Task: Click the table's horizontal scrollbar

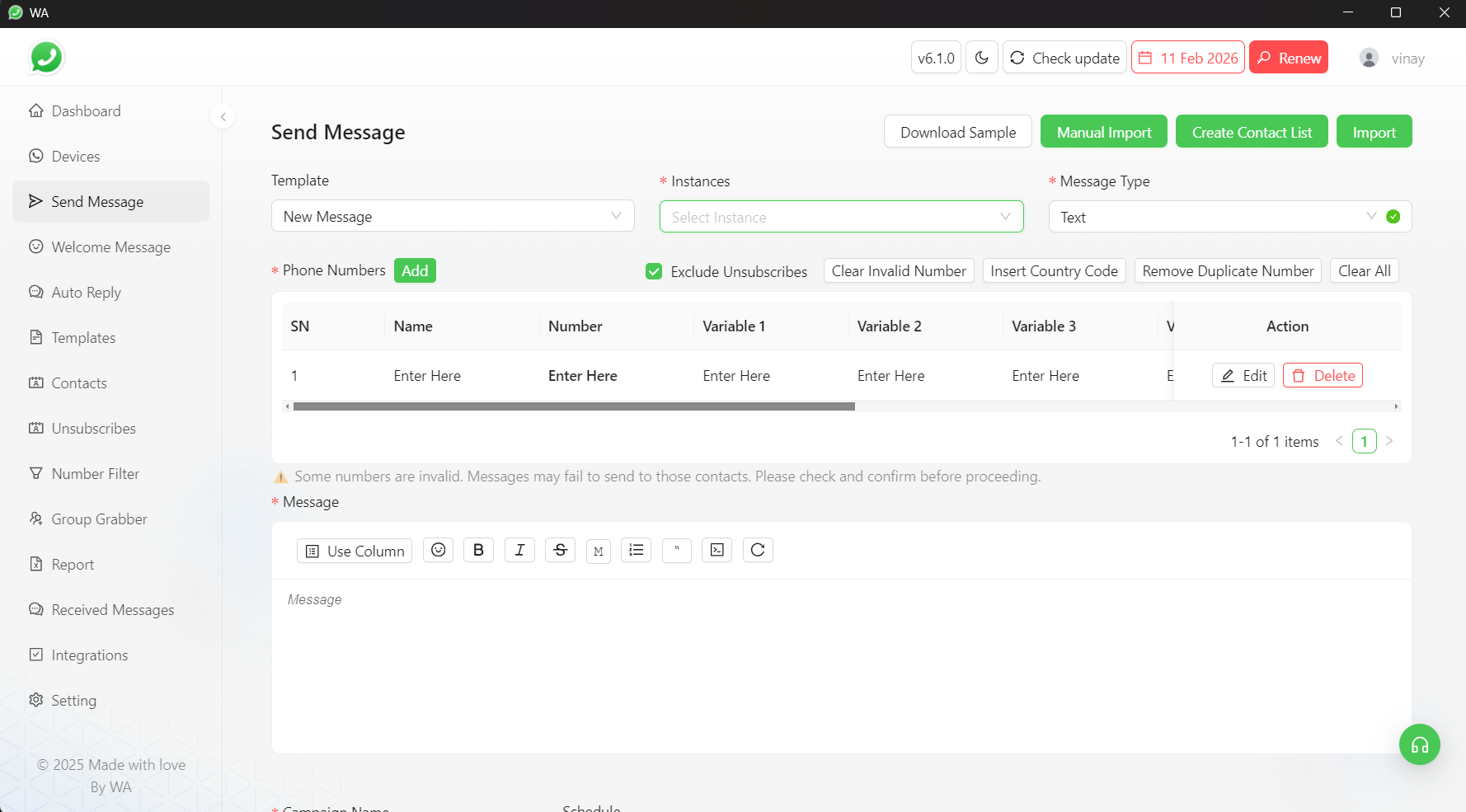Action: click(574, 406)
